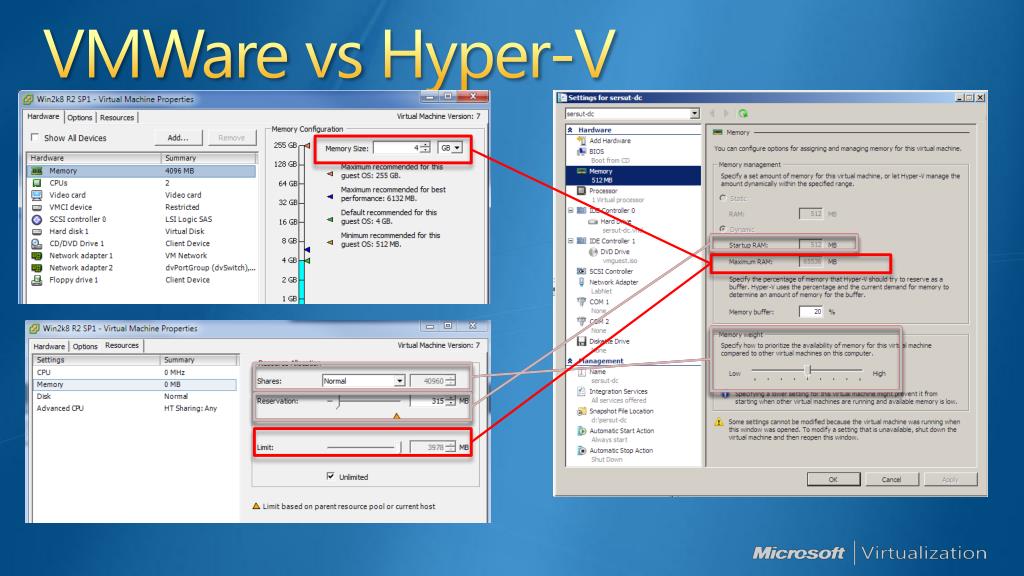Image resolution: width=1024 pixels, height=576 pixels.
Task: Click the yellow warning icon about unmodifiable settings
Action: (x=719, y=423)
